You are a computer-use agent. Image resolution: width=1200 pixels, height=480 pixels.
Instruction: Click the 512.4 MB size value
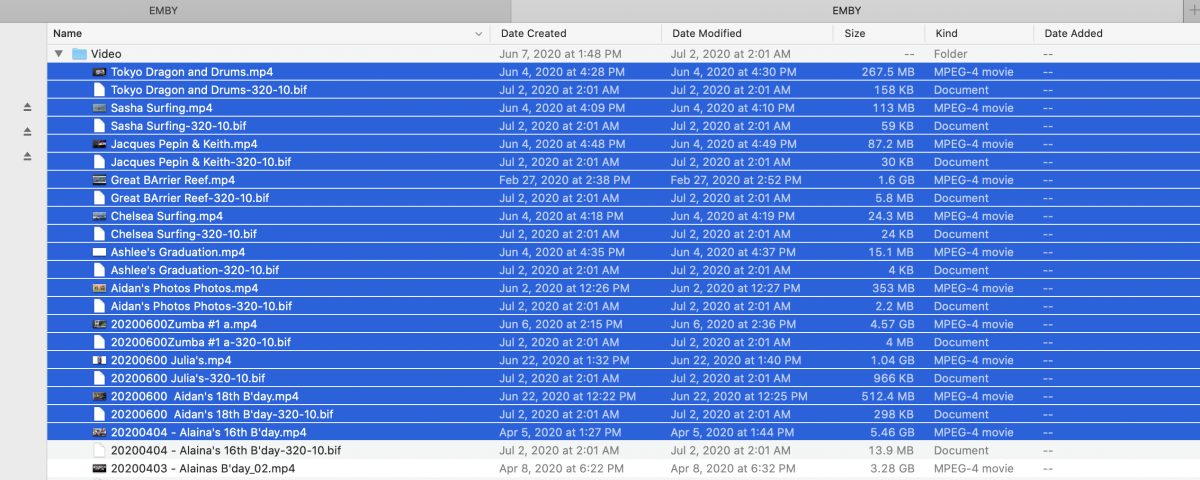click(888, 396)
